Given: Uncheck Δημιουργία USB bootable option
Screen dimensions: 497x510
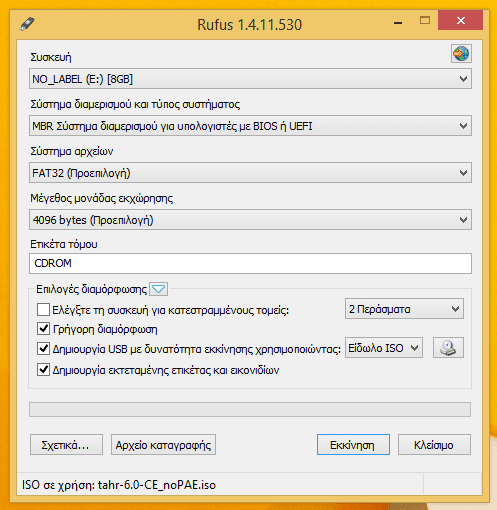Looking at the screenshot, I should (x=43, y=349).
